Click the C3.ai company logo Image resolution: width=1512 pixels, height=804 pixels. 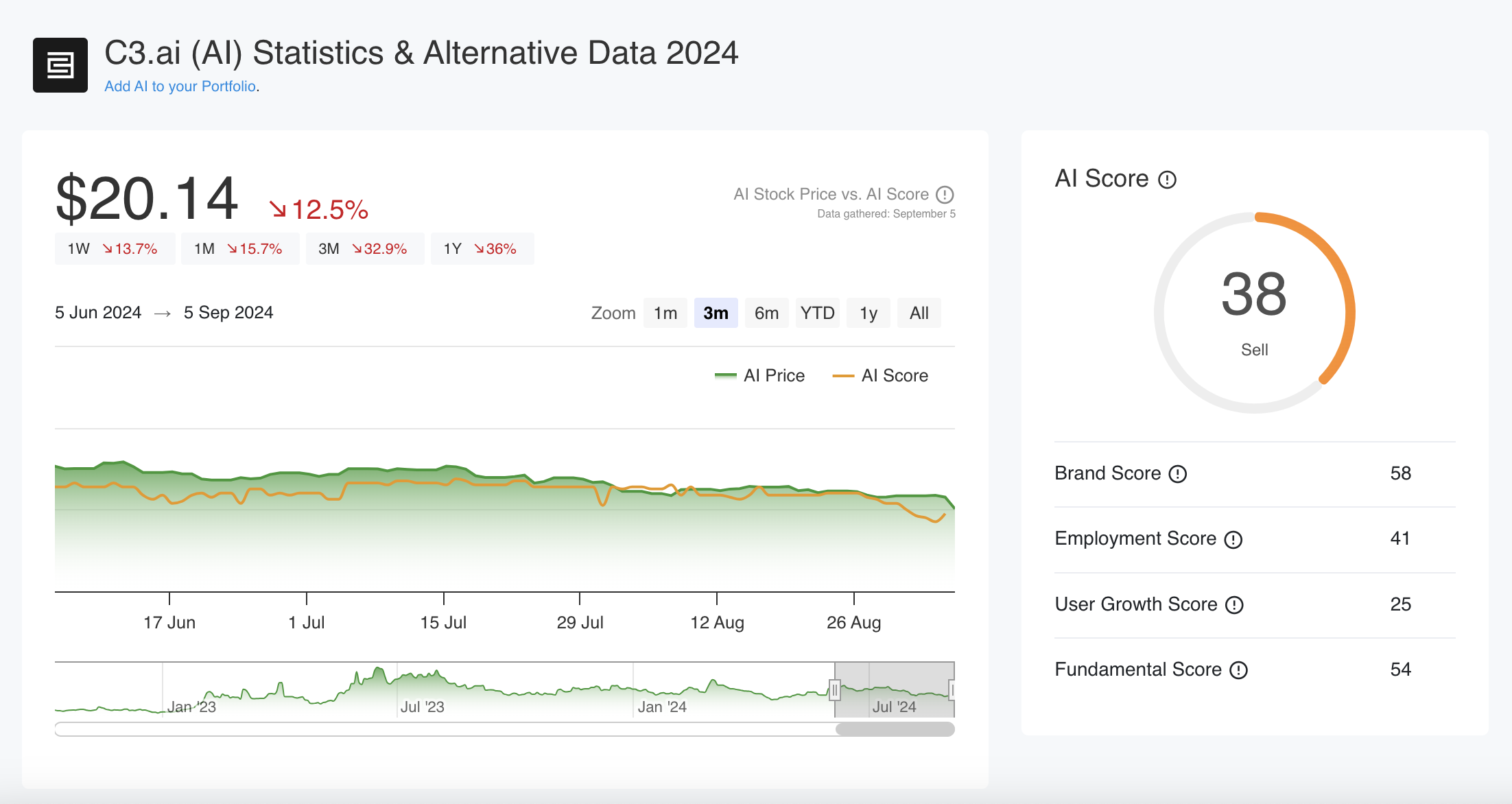[60, 65]
